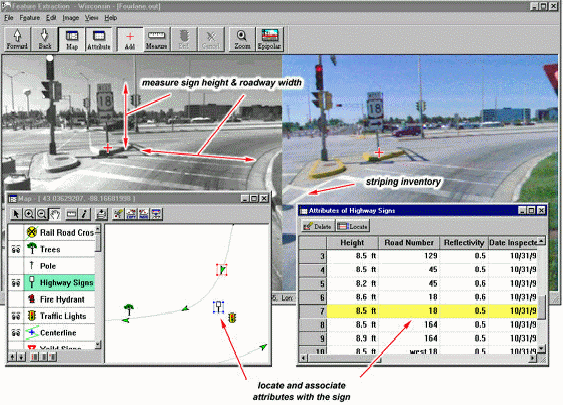Click Delete in Attributes of Highway Signs
This screenshot has height=405, width=563.
tap(318, 226)
